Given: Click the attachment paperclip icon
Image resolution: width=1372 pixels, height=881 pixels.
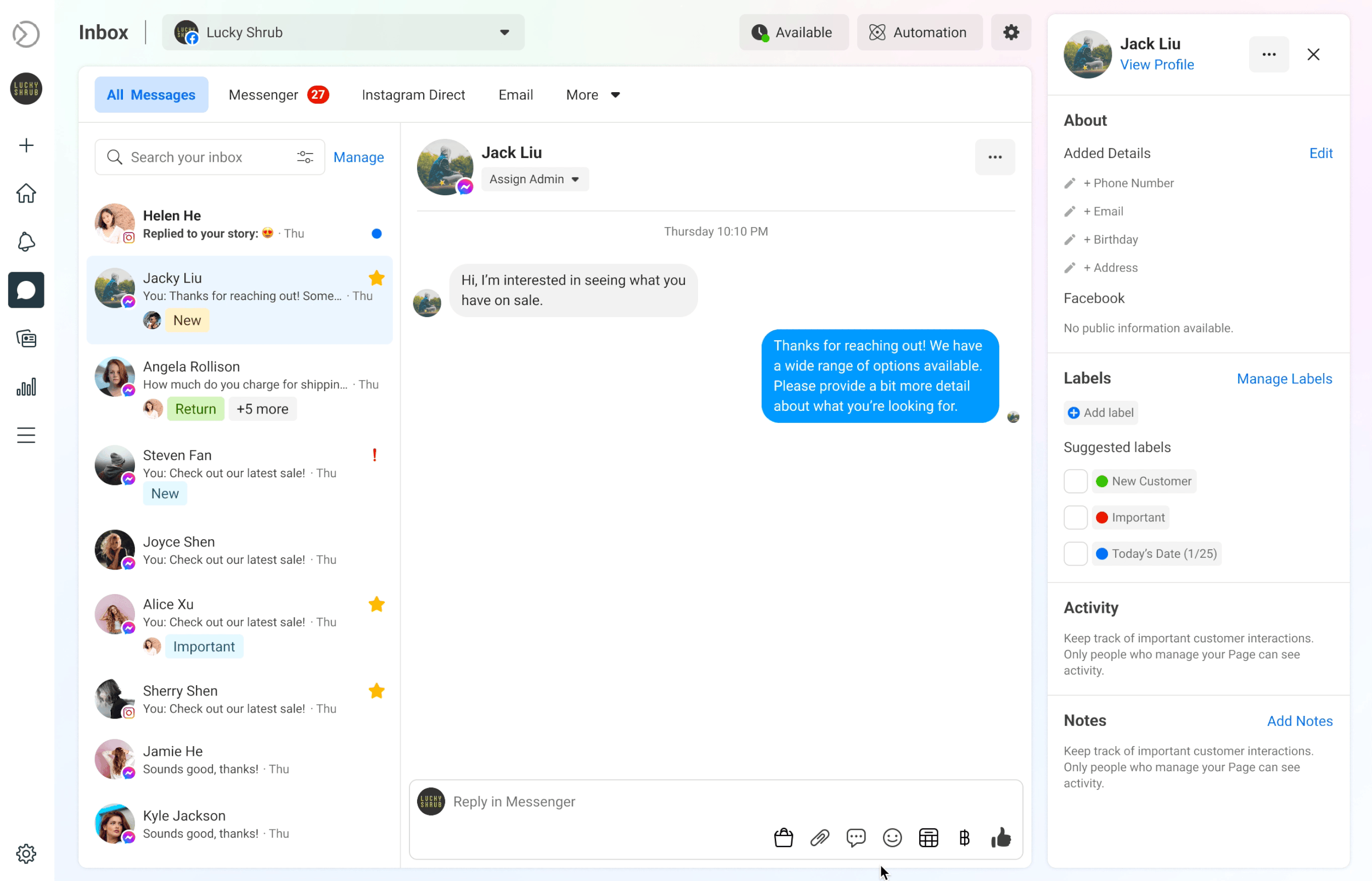Looking at the screenshot, I should click(819, 838).
